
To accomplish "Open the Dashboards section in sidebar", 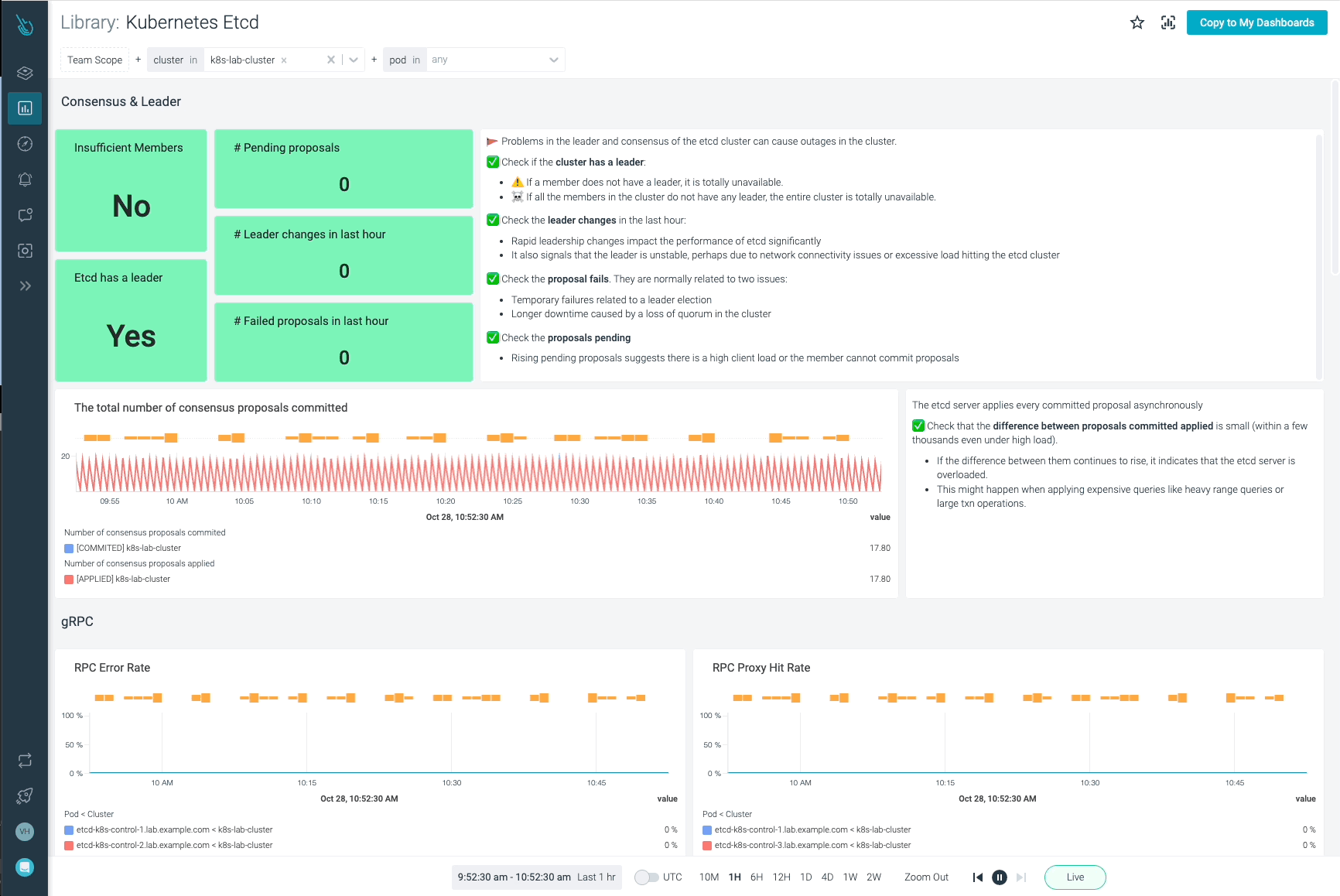I will (x=25, y=108).
